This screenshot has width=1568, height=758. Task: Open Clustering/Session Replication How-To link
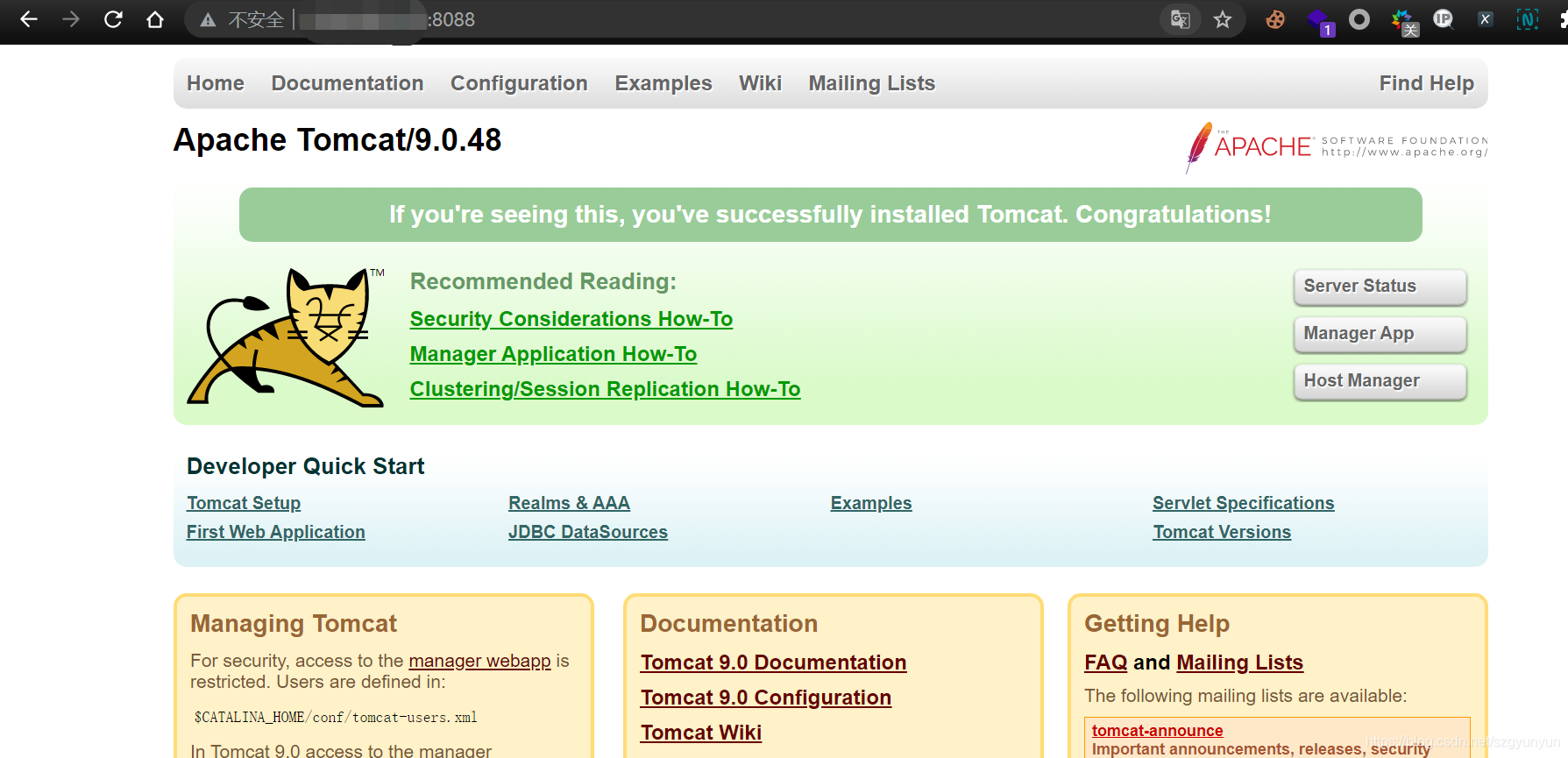(605, 389)
